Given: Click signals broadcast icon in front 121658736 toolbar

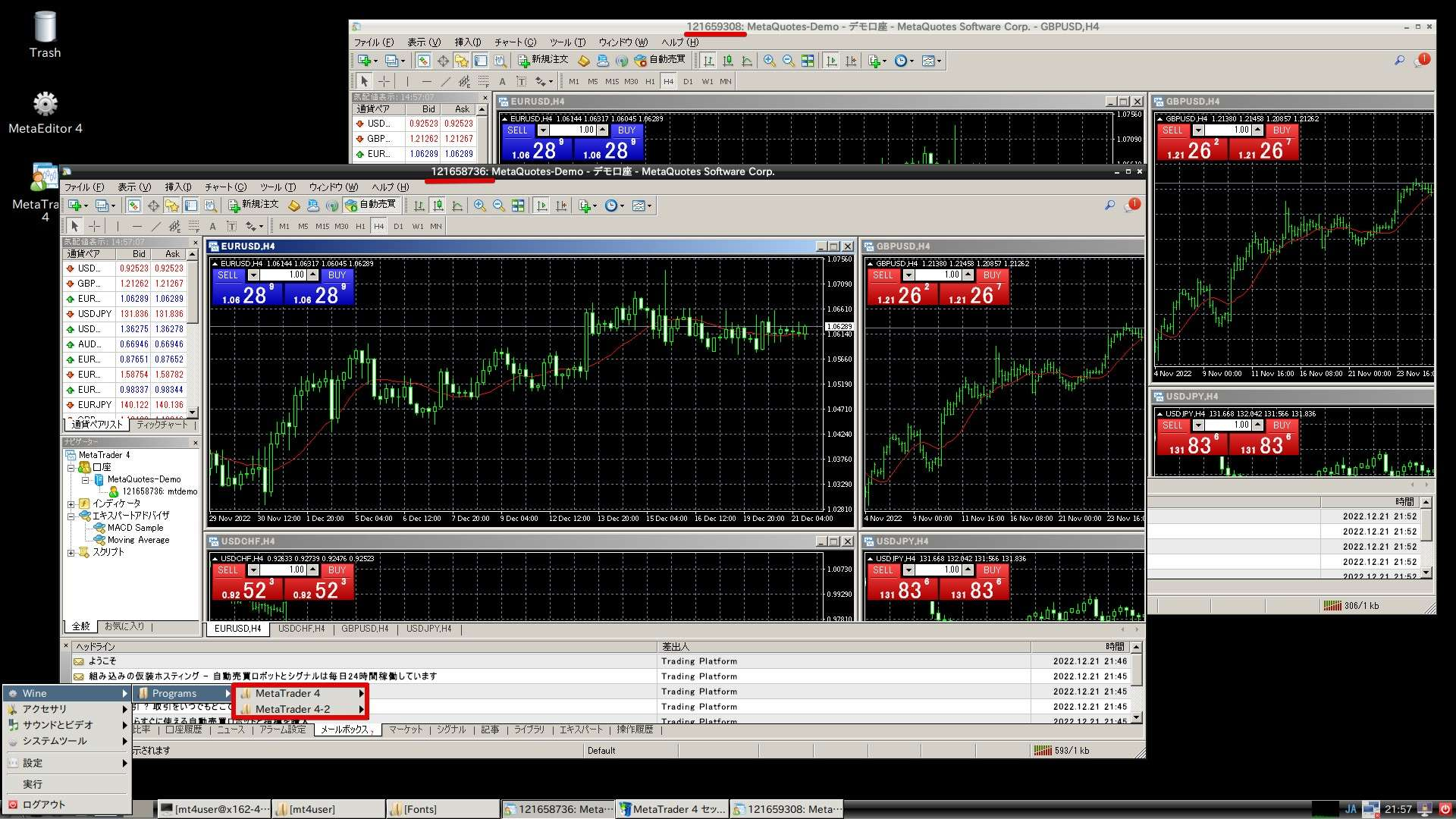Looking at the screenshot, I should coord(332,206).
